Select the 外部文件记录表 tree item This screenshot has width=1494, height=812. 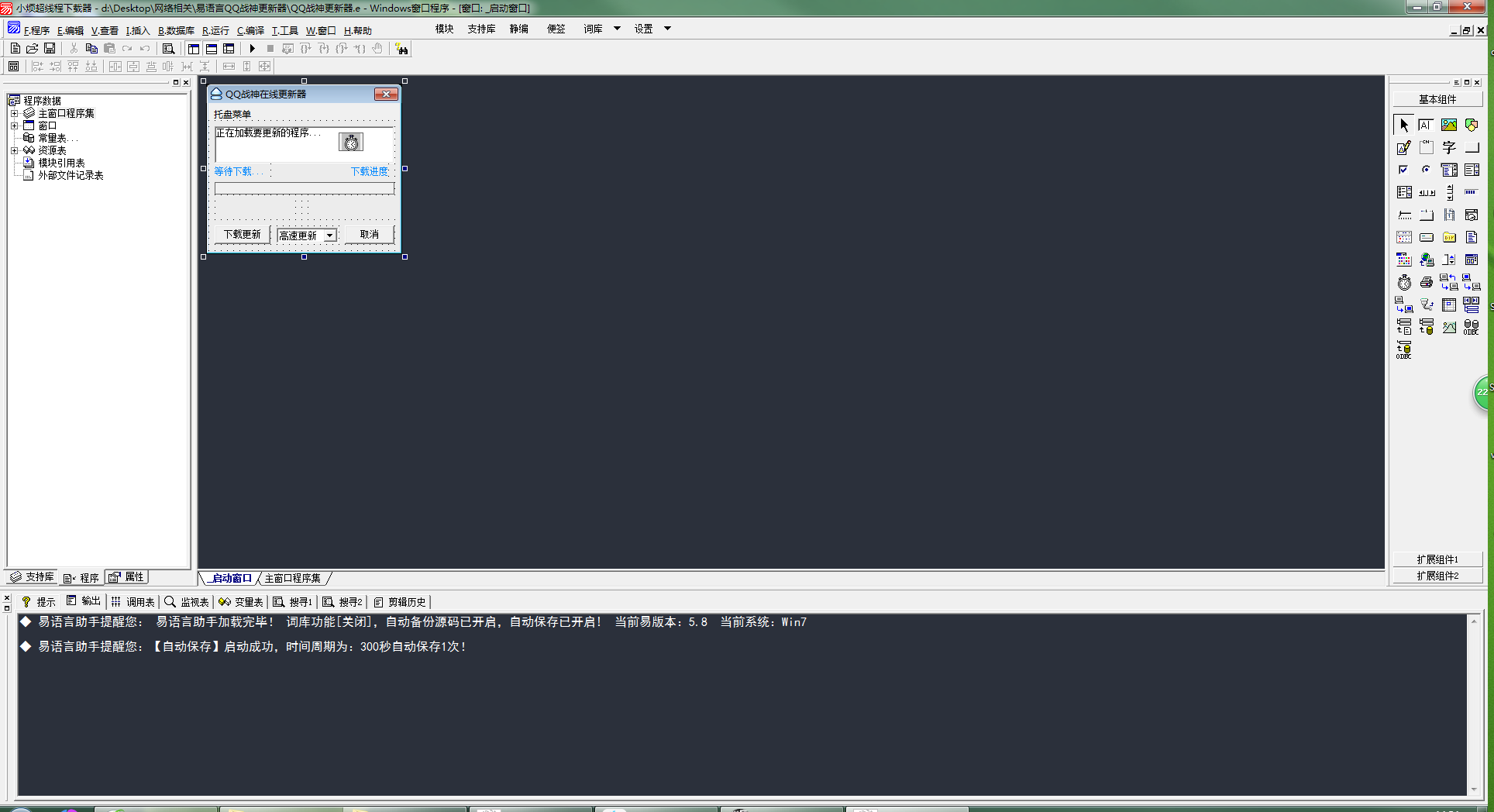coord(71,175)
